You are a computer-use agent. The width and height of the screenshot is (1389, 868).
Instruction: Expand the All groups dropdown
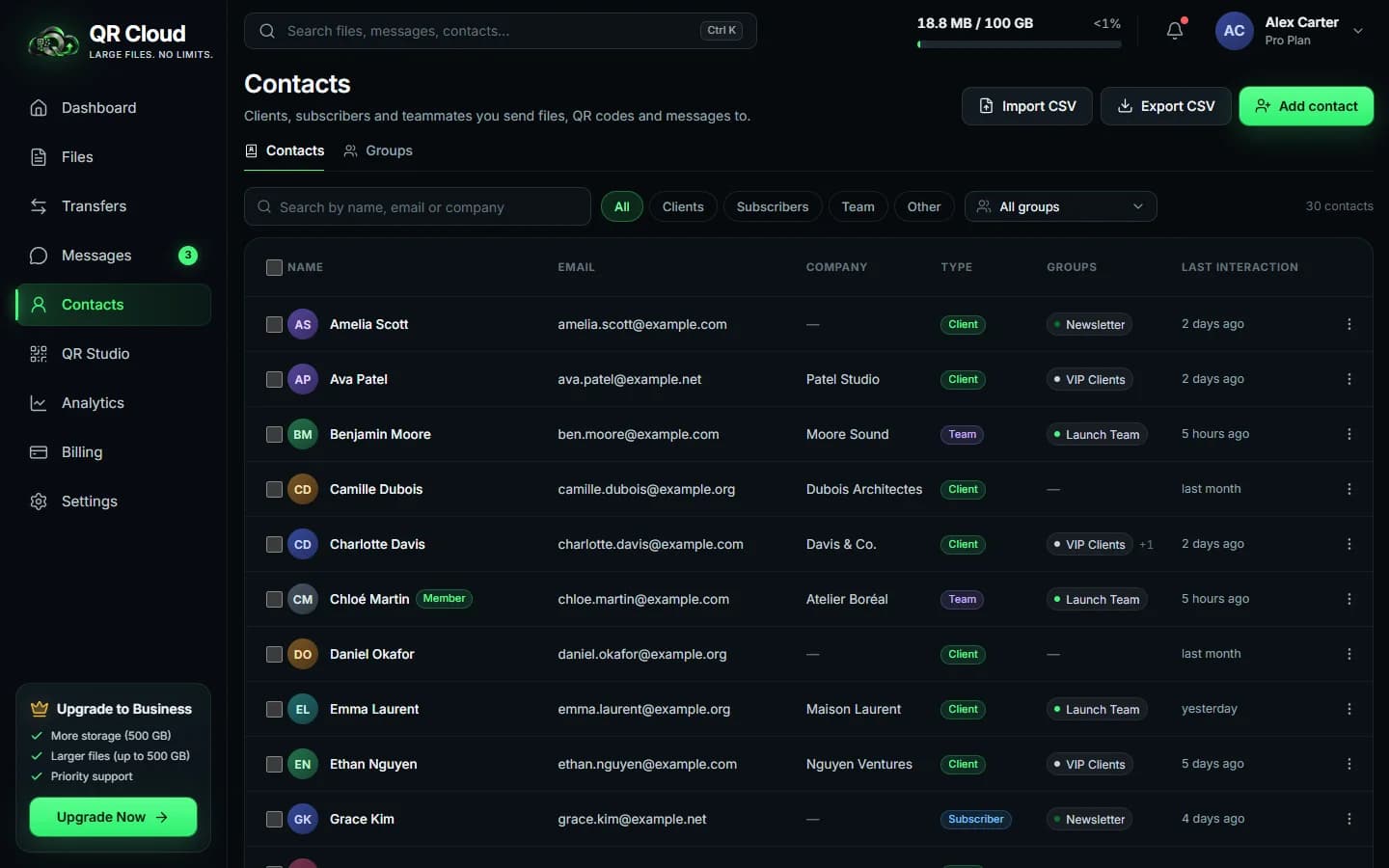(x=1060, y=206)
